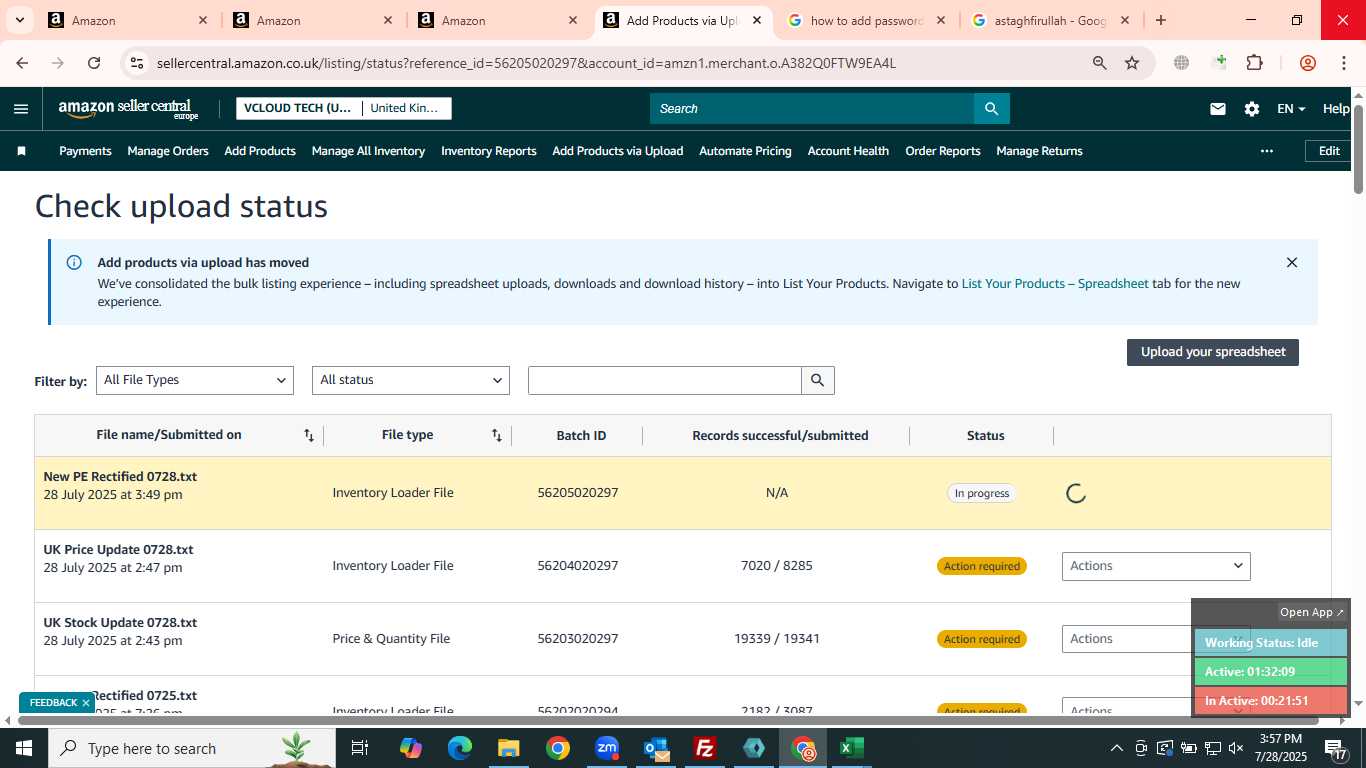Open Actions dropdown for UK Price Update
Viewport: 1366px width, 768px height.
point(1156,566)
